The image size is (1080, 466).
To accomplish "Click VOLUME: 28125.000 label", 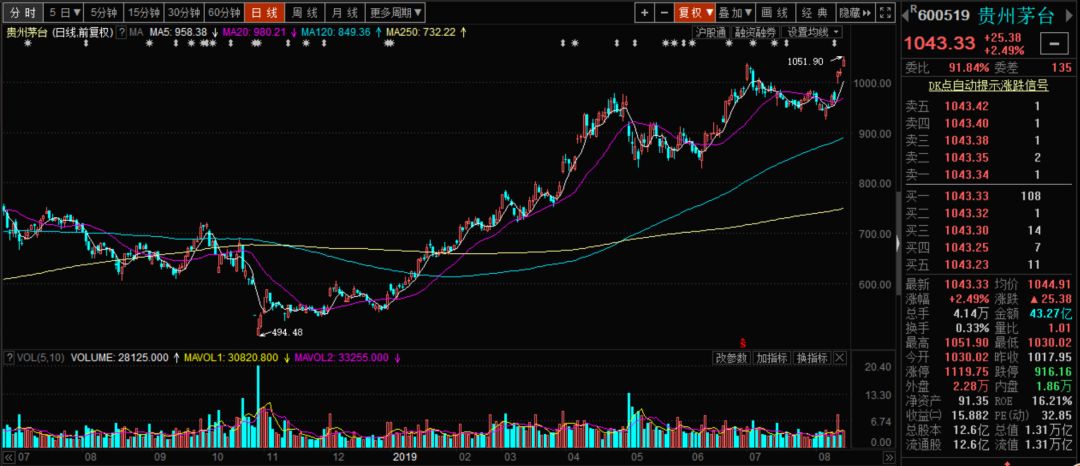I will pyautogui.click(x=120, y=358).
